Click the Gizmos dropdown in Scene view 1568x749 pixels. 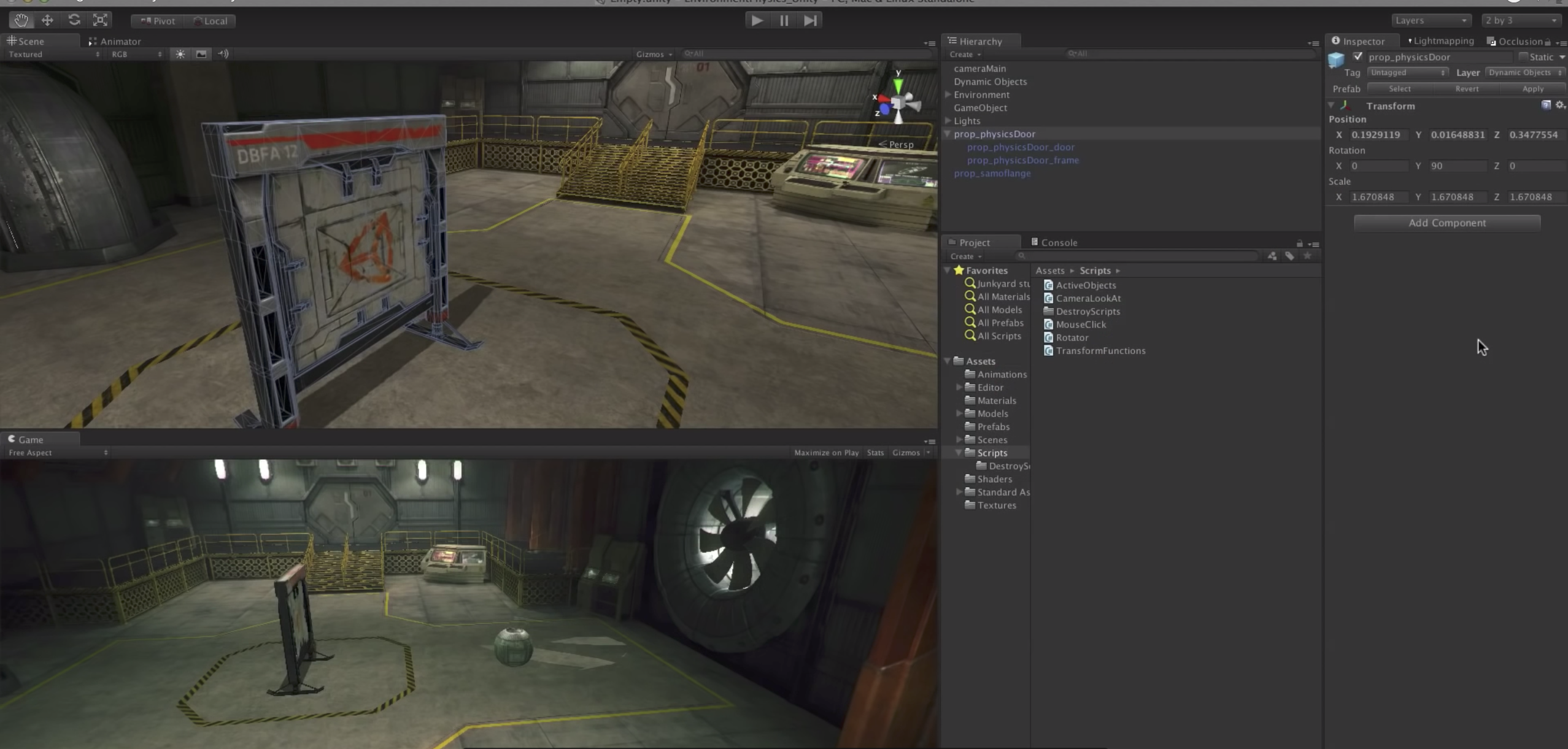[x=654, y=53]
